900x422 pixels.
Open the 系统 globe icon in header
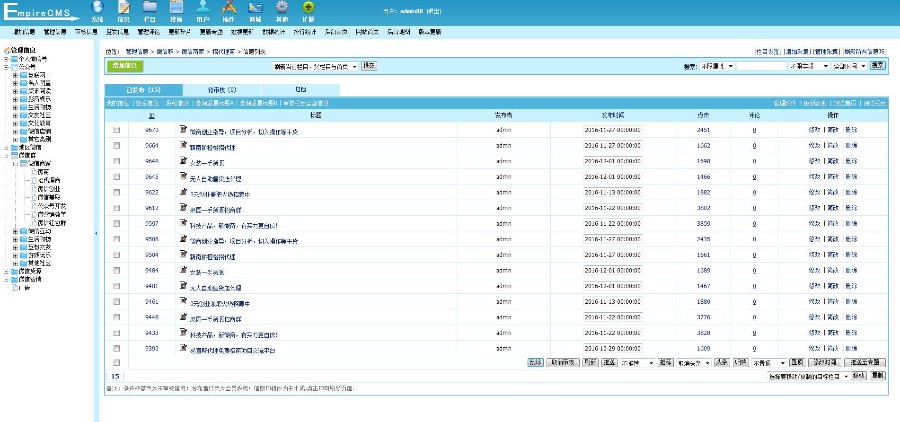98,7
